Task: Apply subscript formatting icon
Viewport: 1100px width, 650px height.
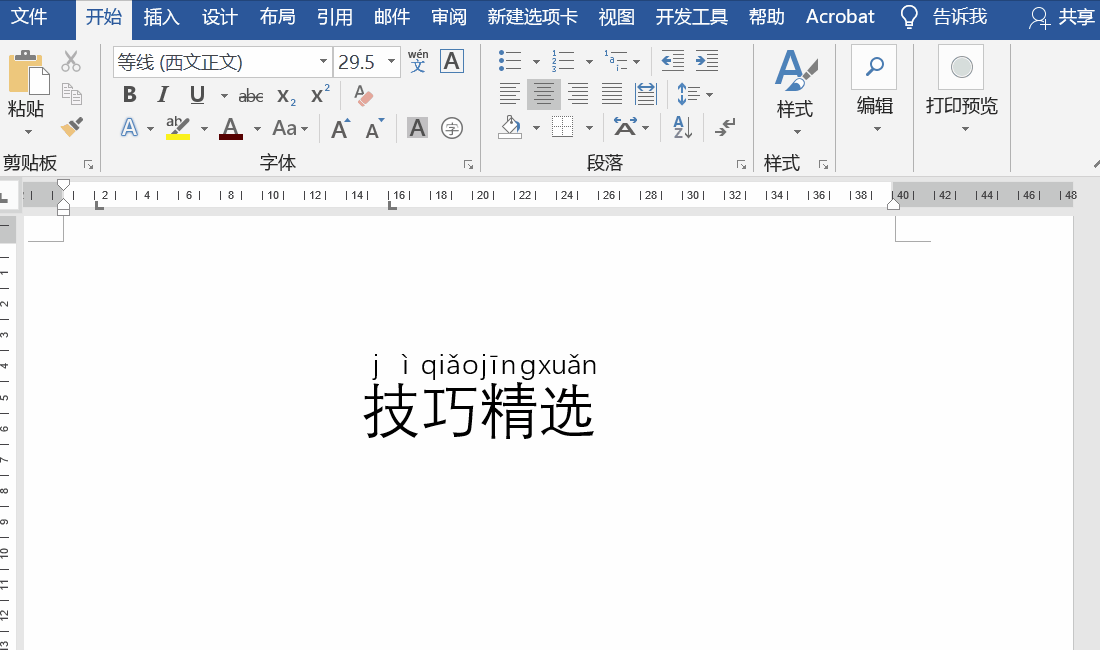Action: pyautogui.click(x=286, y=96)
